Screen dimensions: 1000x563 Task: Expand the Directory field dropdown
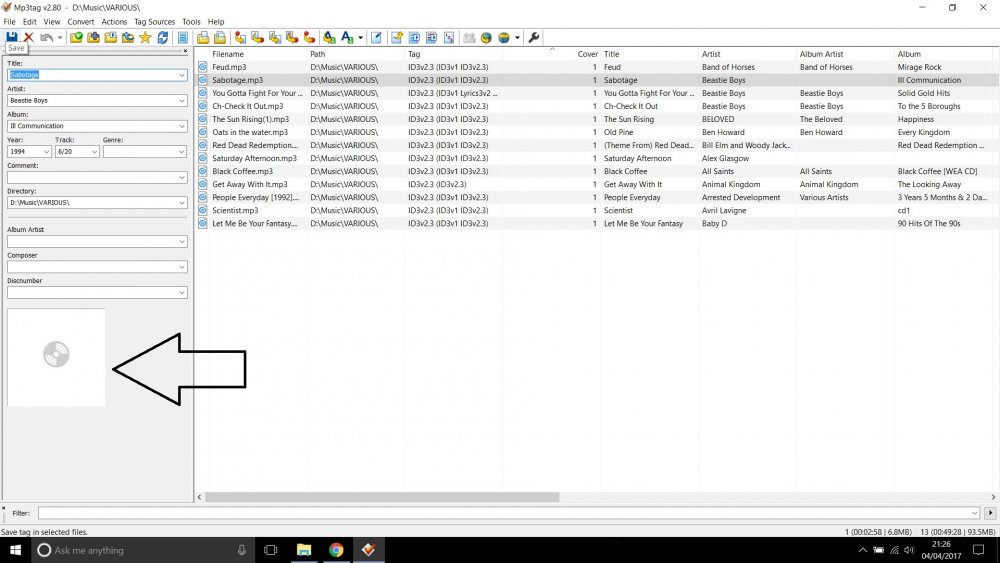182,202
